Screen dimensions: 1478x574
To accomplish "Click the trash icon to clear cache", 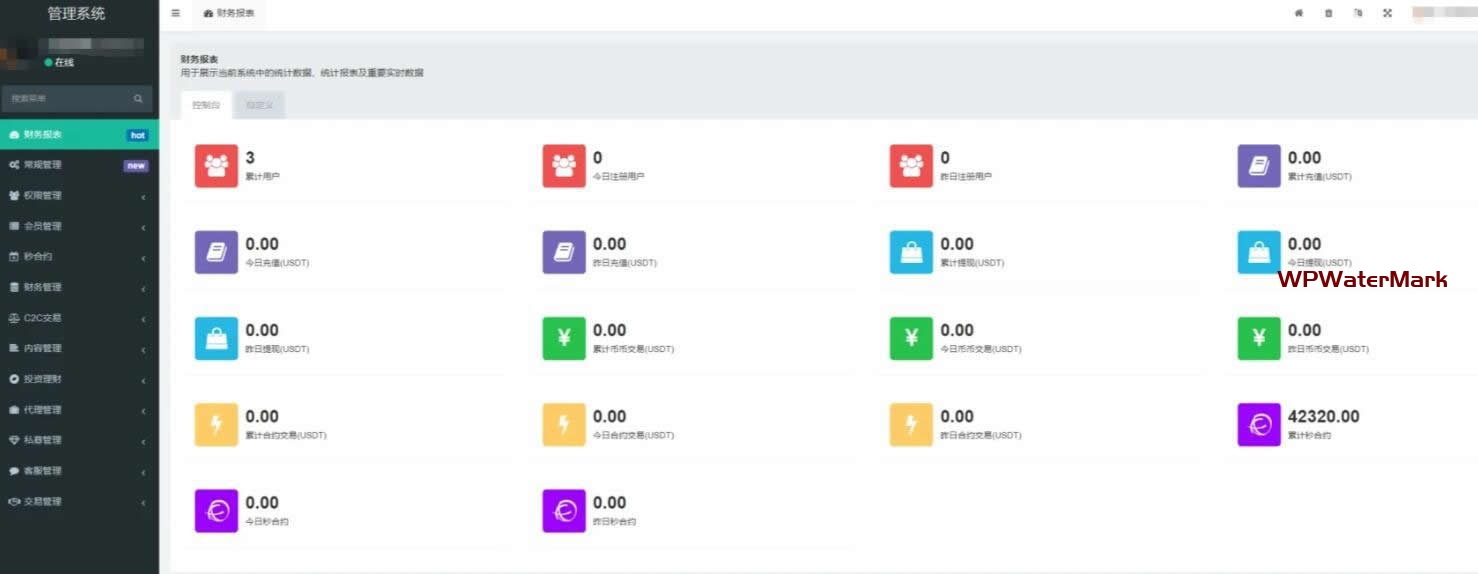I will click(x=1328, y=14).
